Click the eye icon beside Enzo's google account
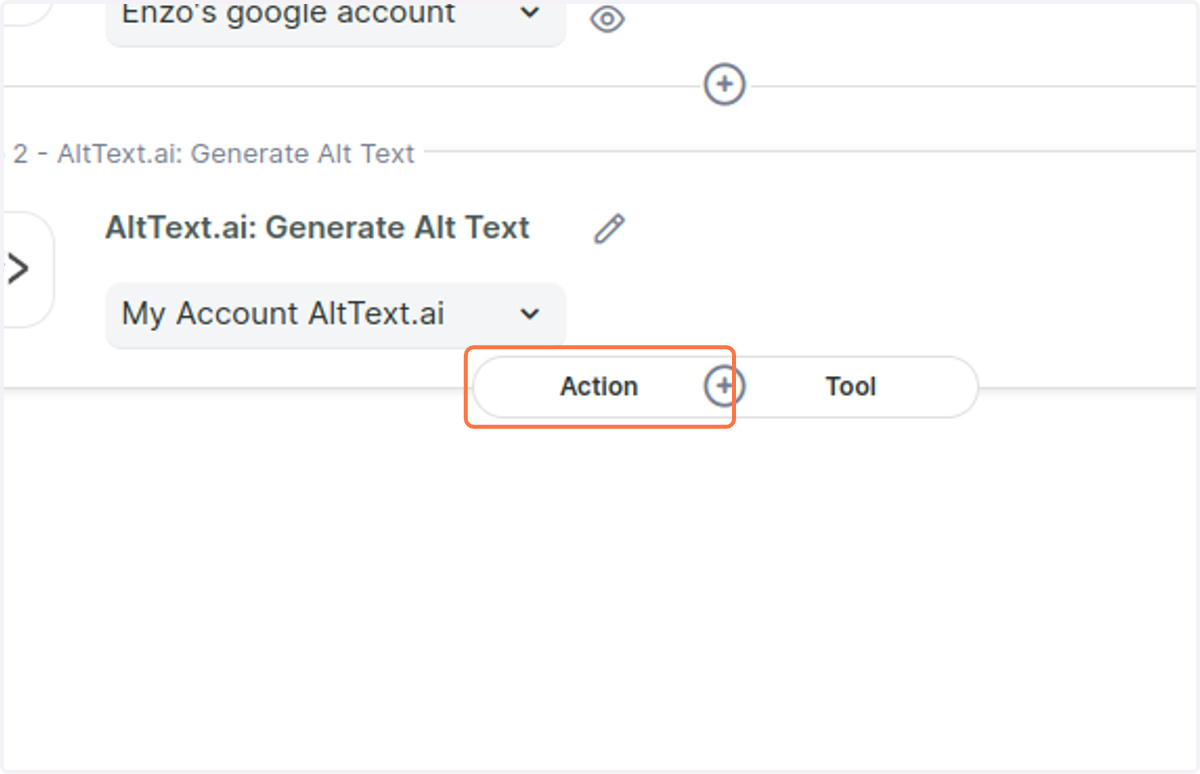Screen dimensions: 1200x774 click(x=608, y=19)
